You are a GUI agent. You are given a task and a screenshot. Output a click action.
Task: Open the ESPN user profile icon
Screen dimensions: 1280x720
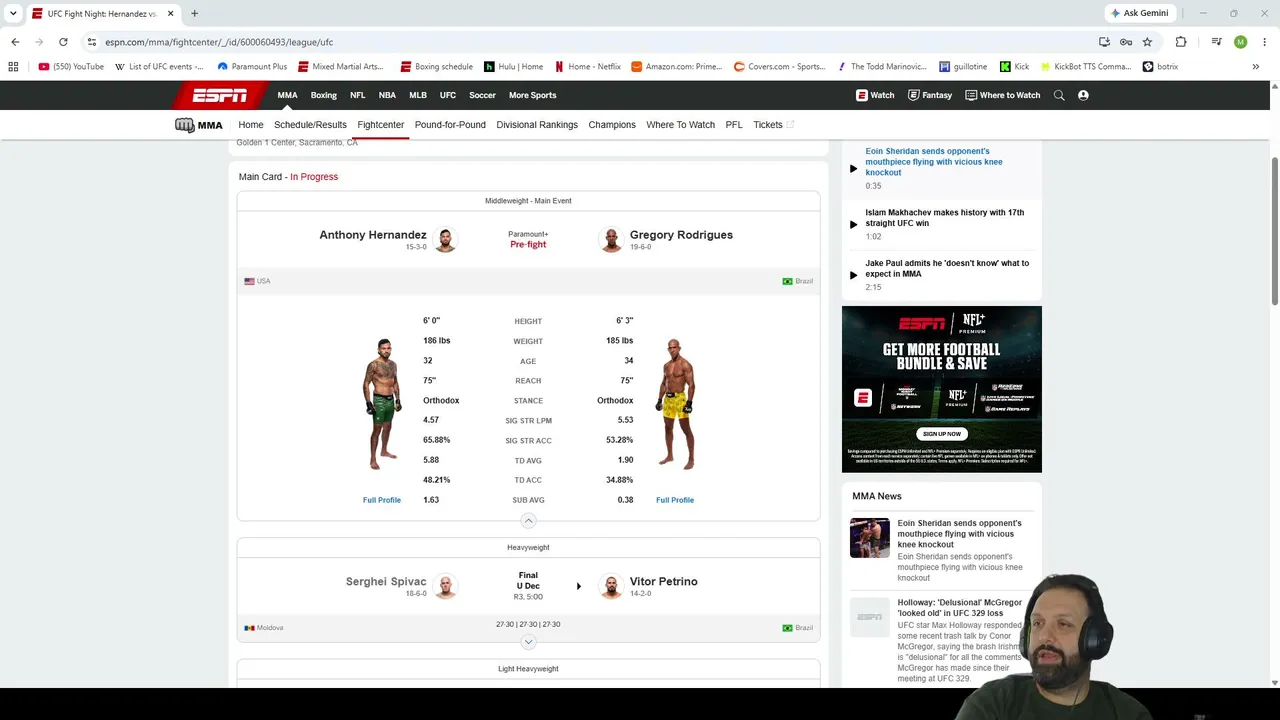(1083, 95)
